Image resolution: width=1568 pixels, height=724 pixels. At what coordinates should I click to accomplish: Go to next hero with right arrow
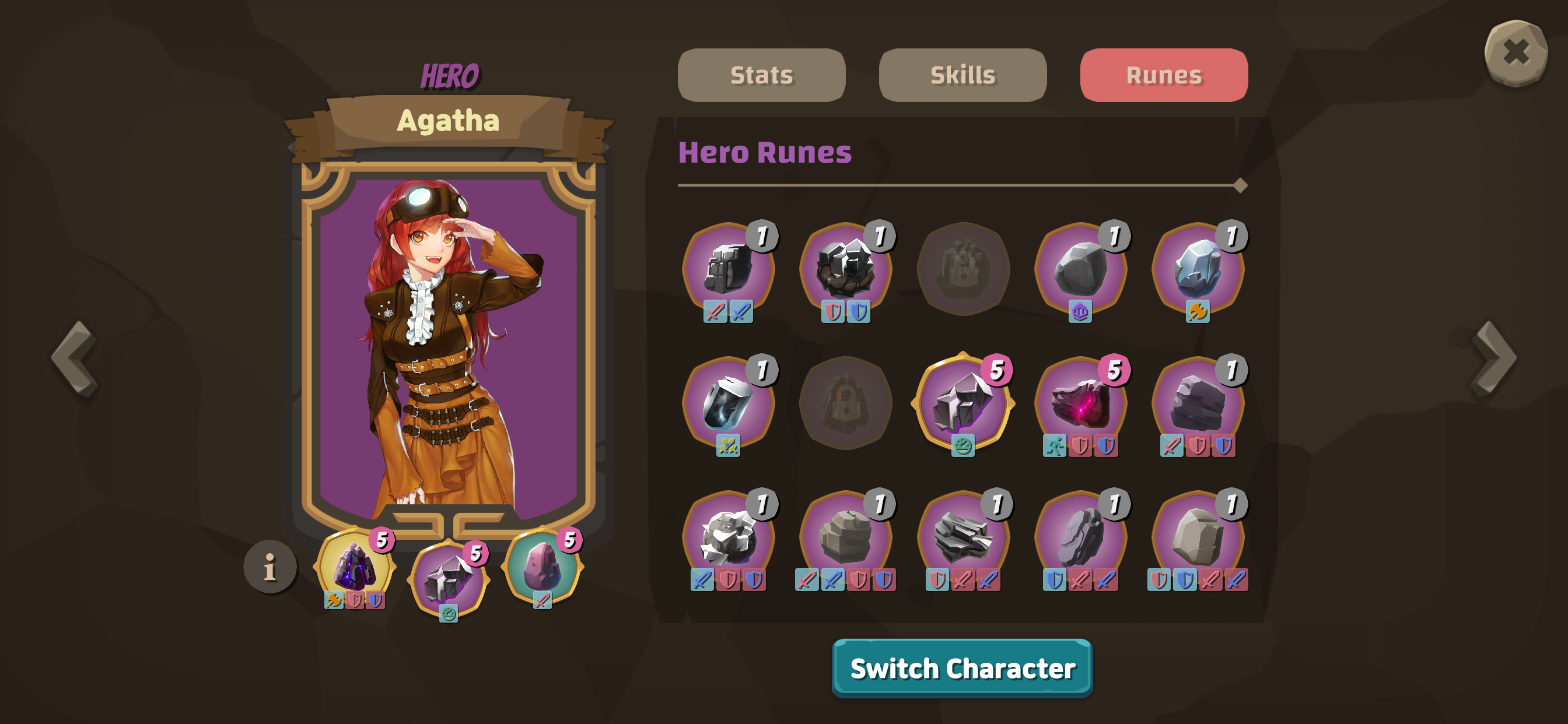click(x=1494, y=359)
